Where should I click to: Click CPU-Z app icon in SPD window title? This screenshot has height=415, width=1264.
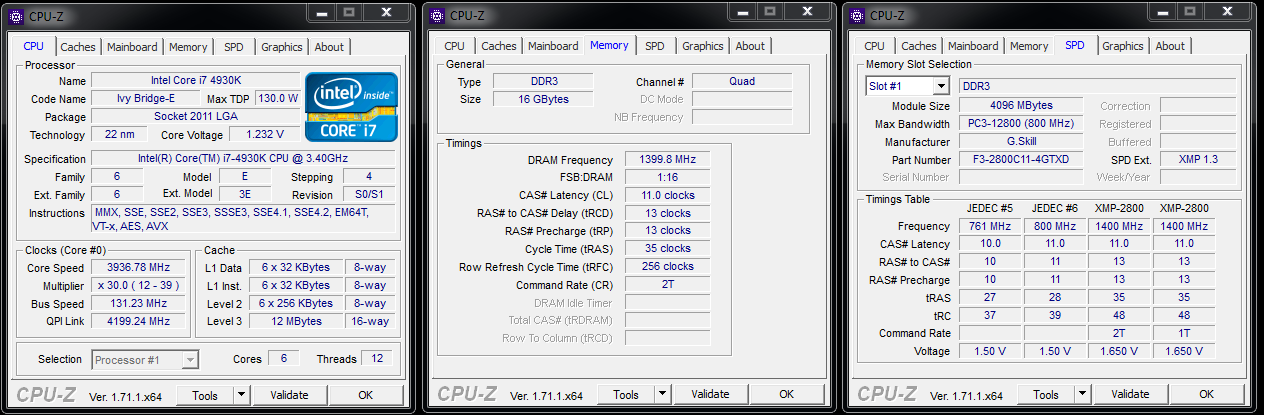(x=857, y=15)
